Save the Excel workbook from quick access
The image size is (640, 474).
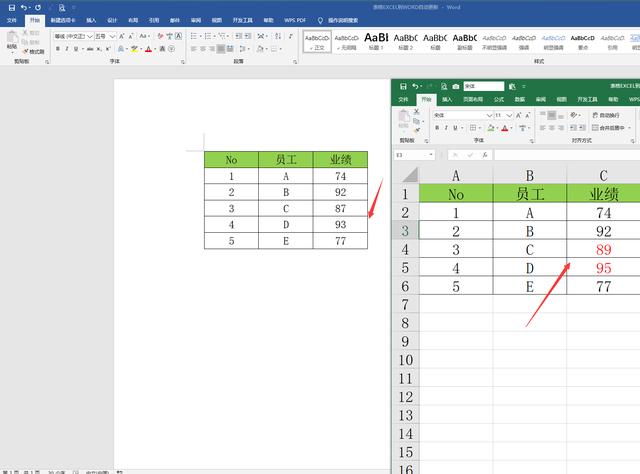(x=403, y=86)
